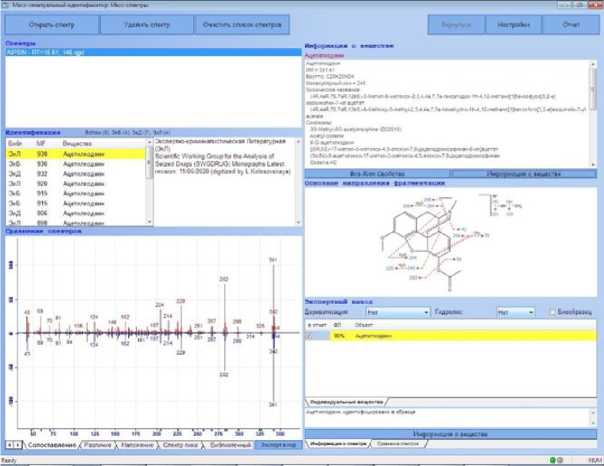Select the Сравнение спектров tab

(x=398, y=444)
